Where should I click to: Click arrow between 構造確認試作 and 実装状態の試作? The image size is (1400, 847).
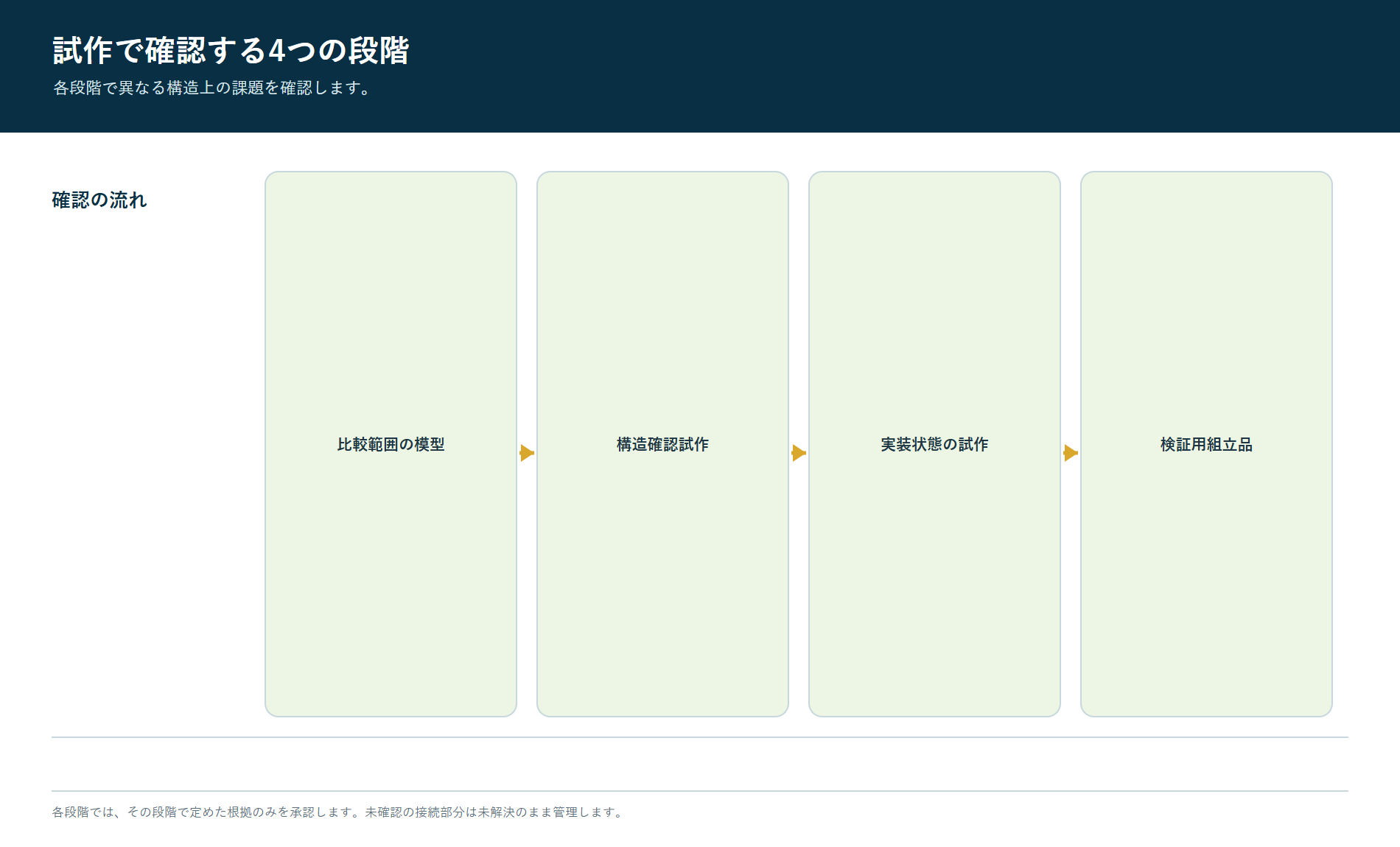(799, 453)
